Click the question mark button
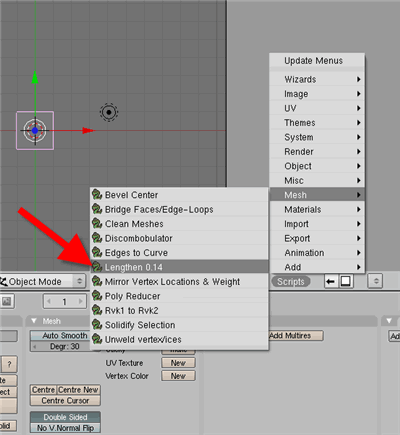Screen dimensions: 400x435 point(9,364)
